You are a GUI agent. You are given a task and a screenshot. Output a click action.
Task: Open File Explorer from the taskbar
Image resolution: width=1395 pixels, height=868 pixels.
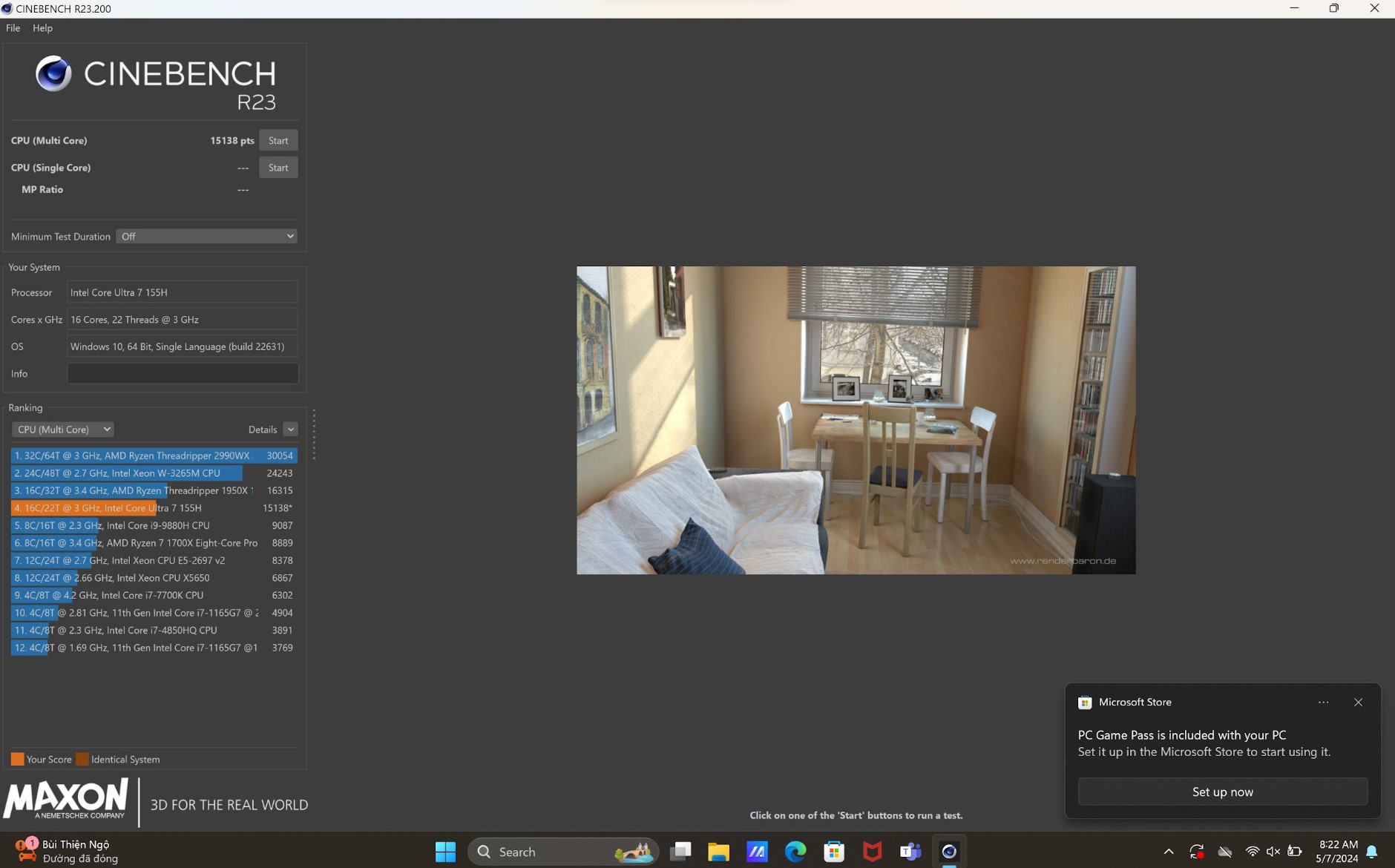pyautogui.click(x=718, y=852)
